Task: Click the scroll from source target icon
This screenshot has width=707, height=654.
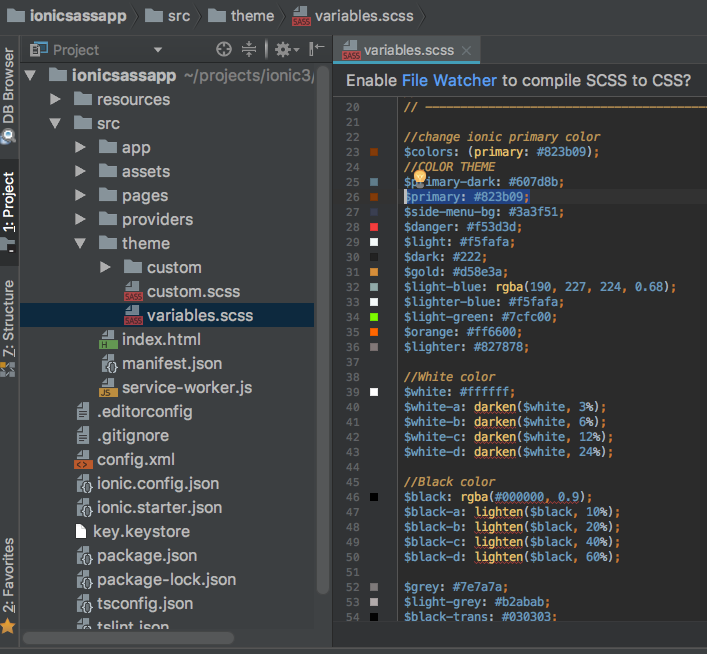Action: click(x=223, y=49)
